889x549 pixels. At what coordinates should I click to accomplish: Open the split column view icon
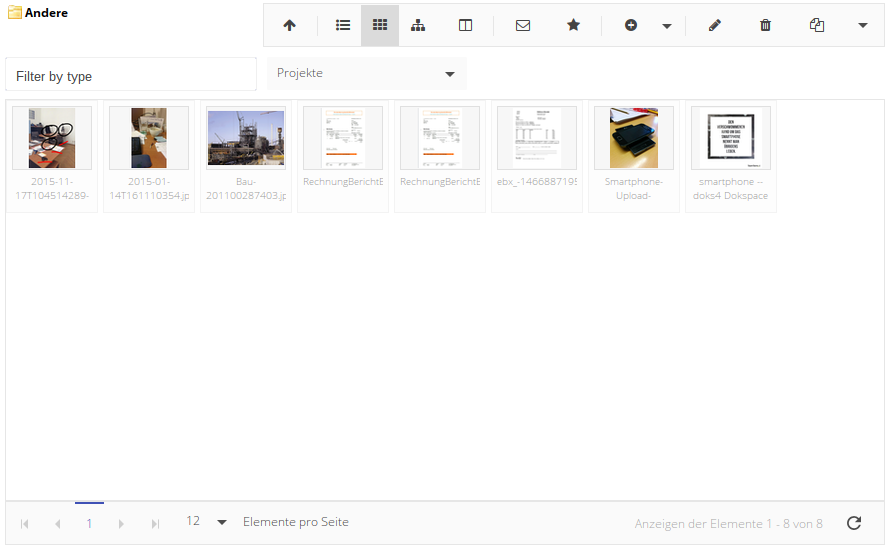click(465, 26)
